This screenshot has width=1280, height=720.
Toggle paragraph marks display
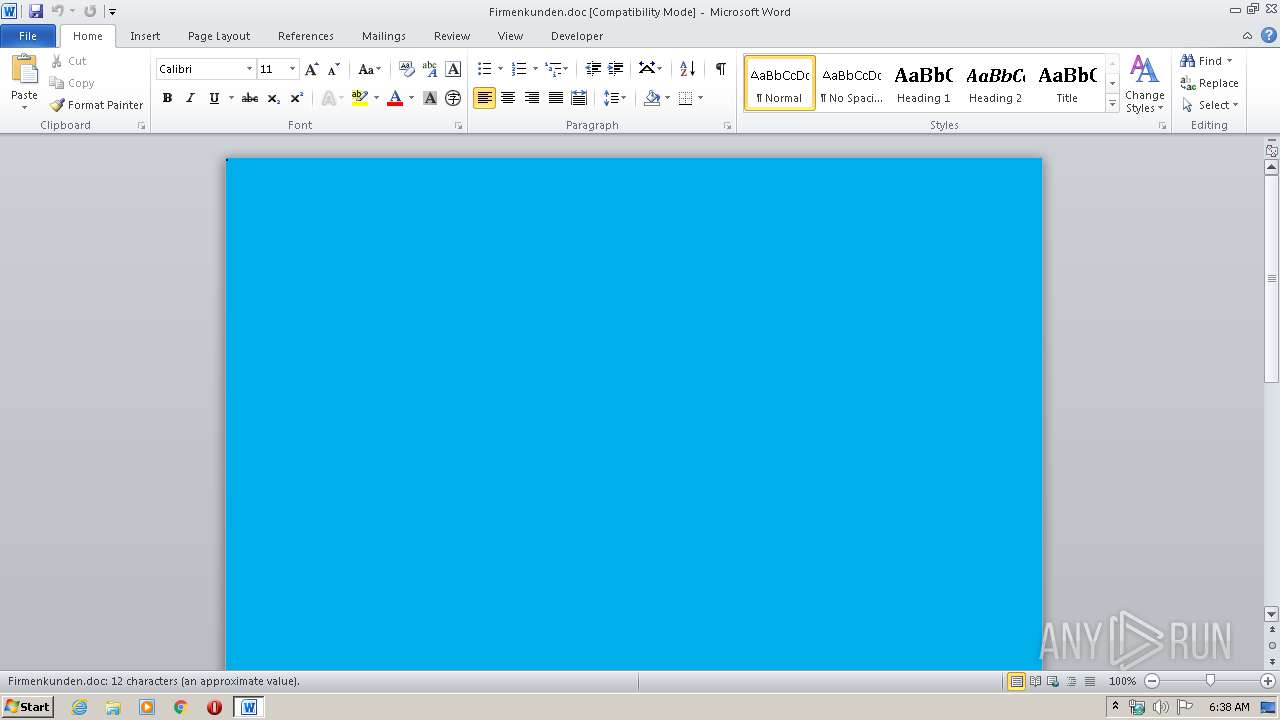(720, 69)
